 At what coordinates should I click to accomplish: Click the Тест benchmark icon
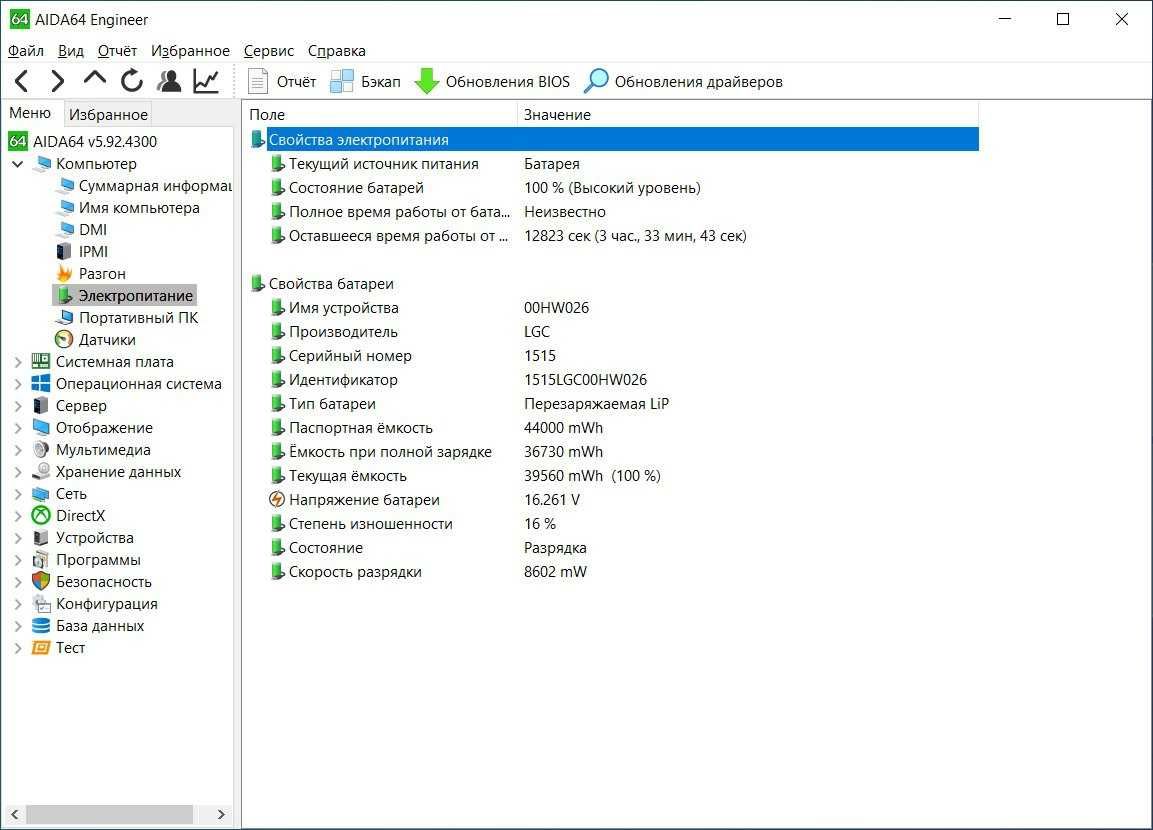click(x=41, y=648)
